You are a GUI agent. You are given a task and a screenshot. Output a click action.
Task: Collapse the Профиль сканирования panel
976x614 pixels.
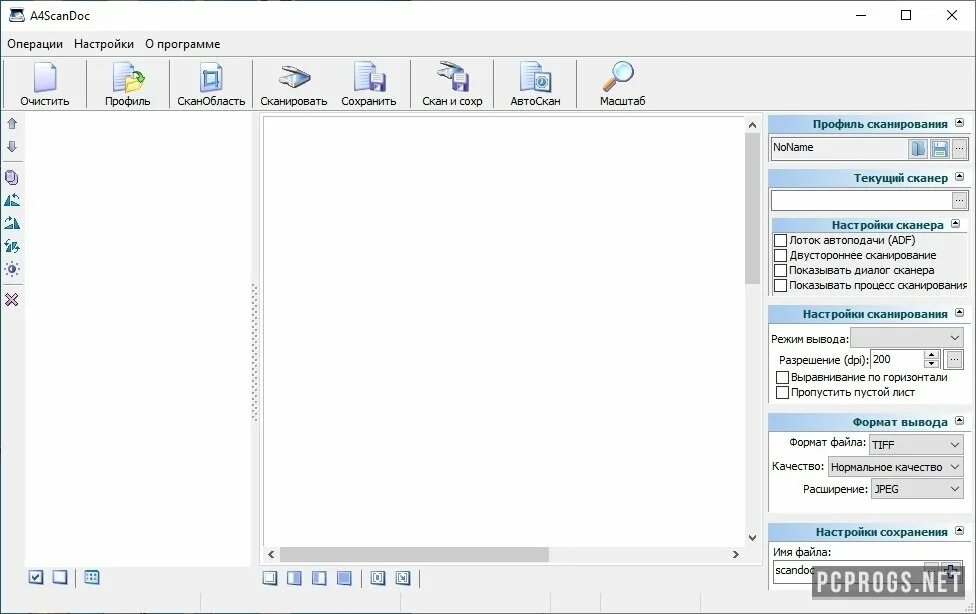click(x=960, y=123)
